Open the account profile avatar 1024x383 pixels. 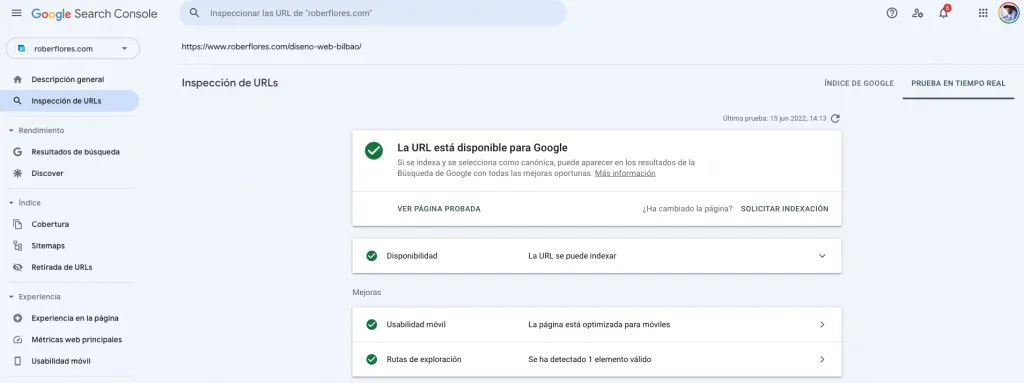[x=1008, y=13]
